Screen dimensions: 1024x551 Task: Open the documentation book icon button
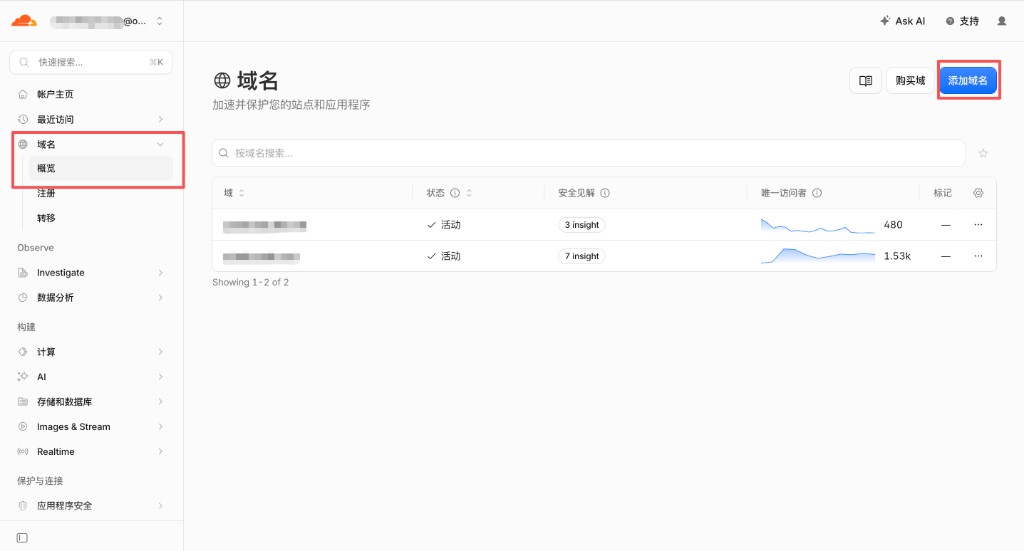click(x=865, y=80)
